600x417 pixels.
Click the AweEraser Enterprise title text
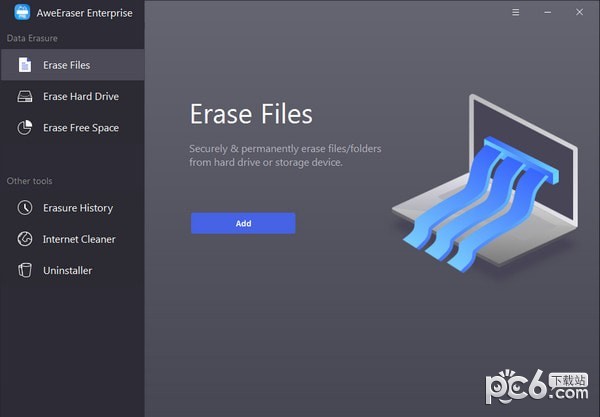(x=84, y=13)
